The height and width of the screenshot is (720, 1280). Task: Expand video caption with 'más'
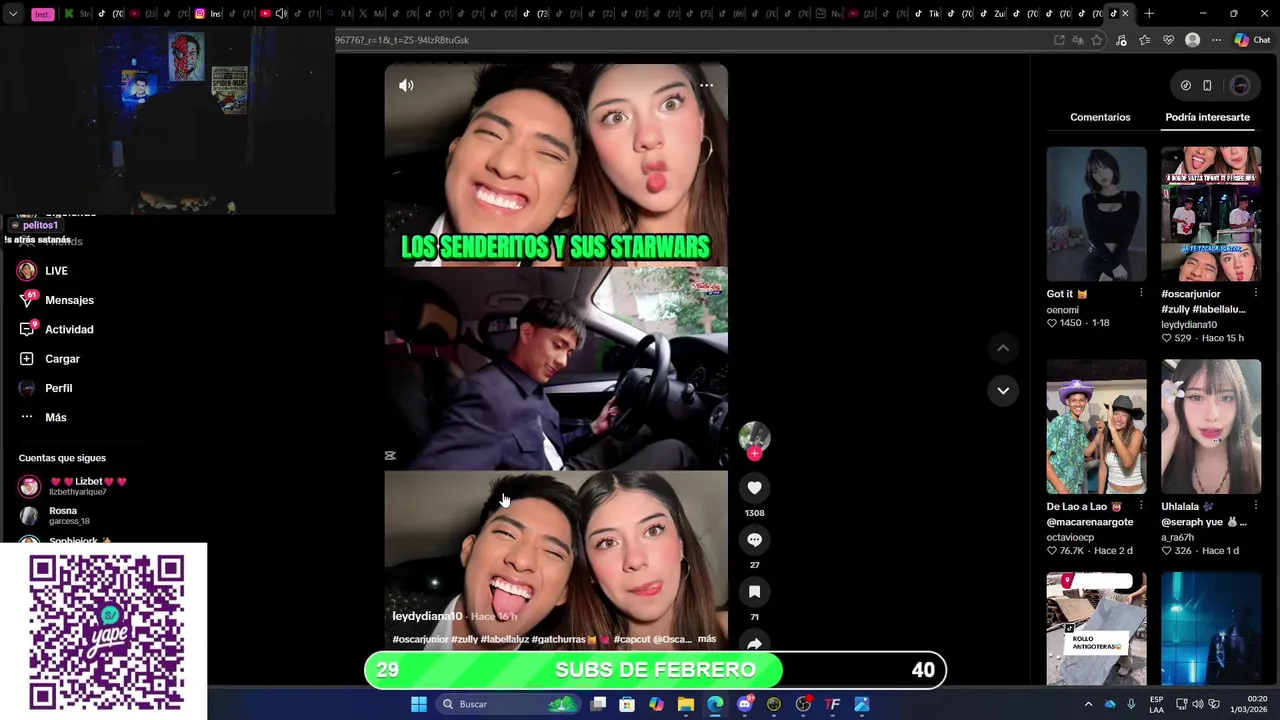pos(707,639)
